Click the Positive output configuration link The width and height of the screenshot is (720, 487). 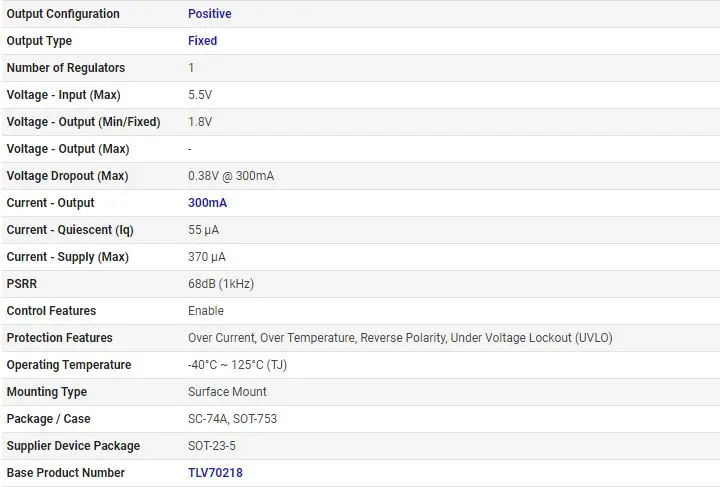pyautogui.click(x=209, y=14)
